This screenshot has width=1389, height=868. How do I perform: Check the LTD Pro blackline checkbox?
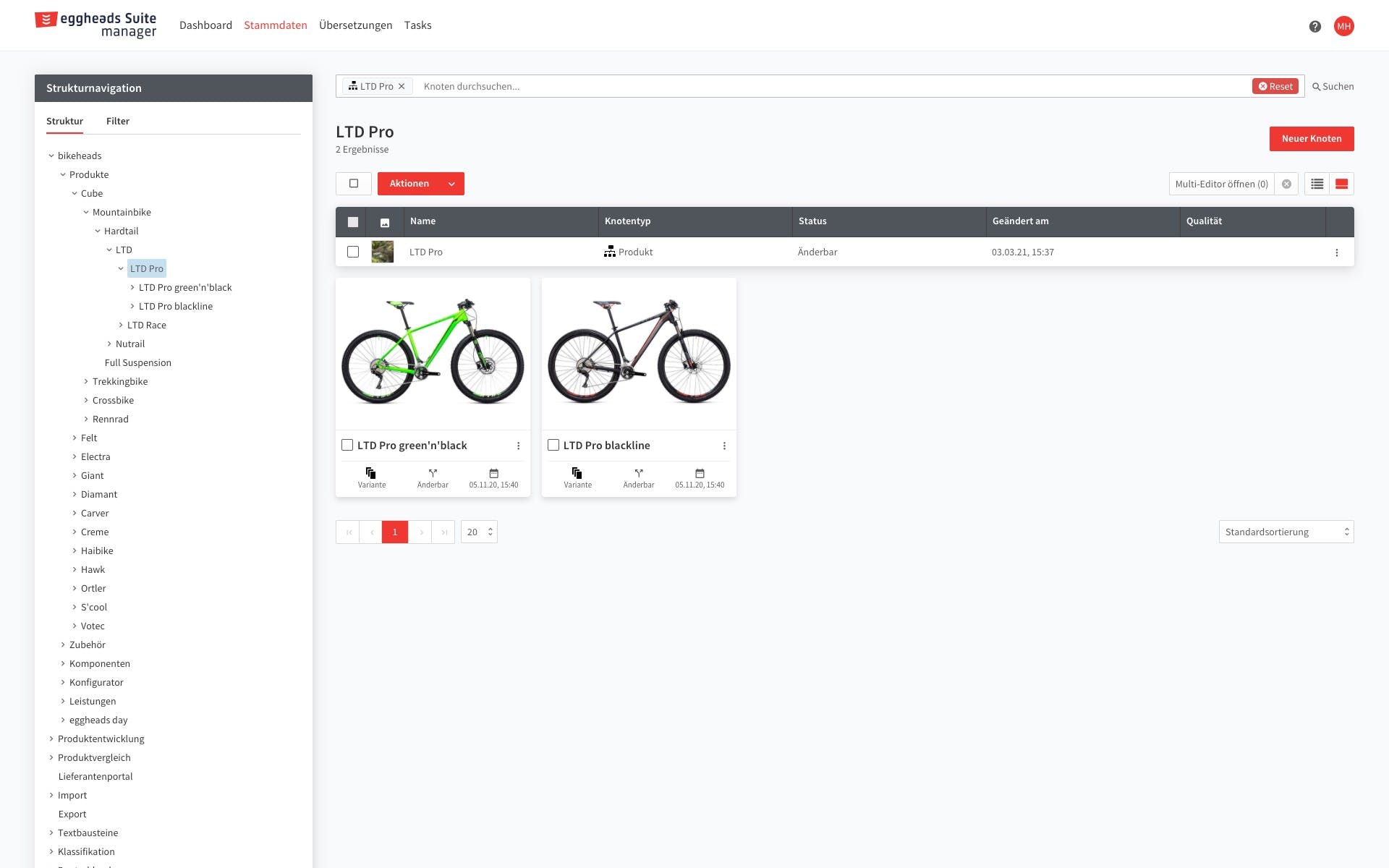553,445
